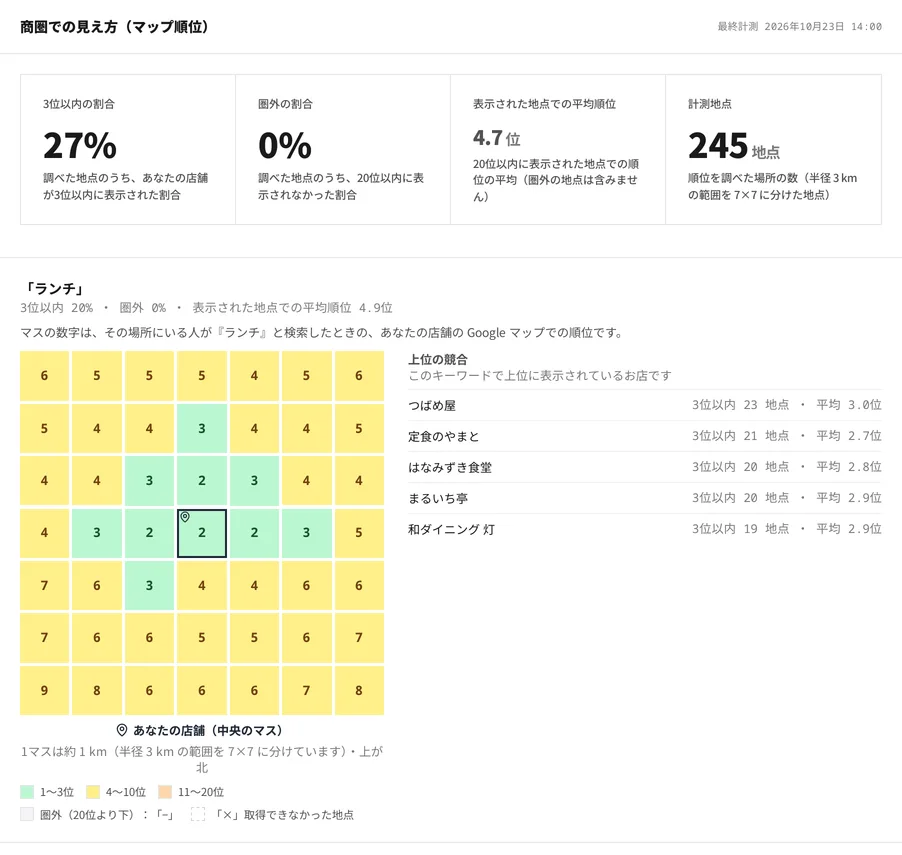Open the 和ダイニング 灯 competitor row

coord(645,529)
